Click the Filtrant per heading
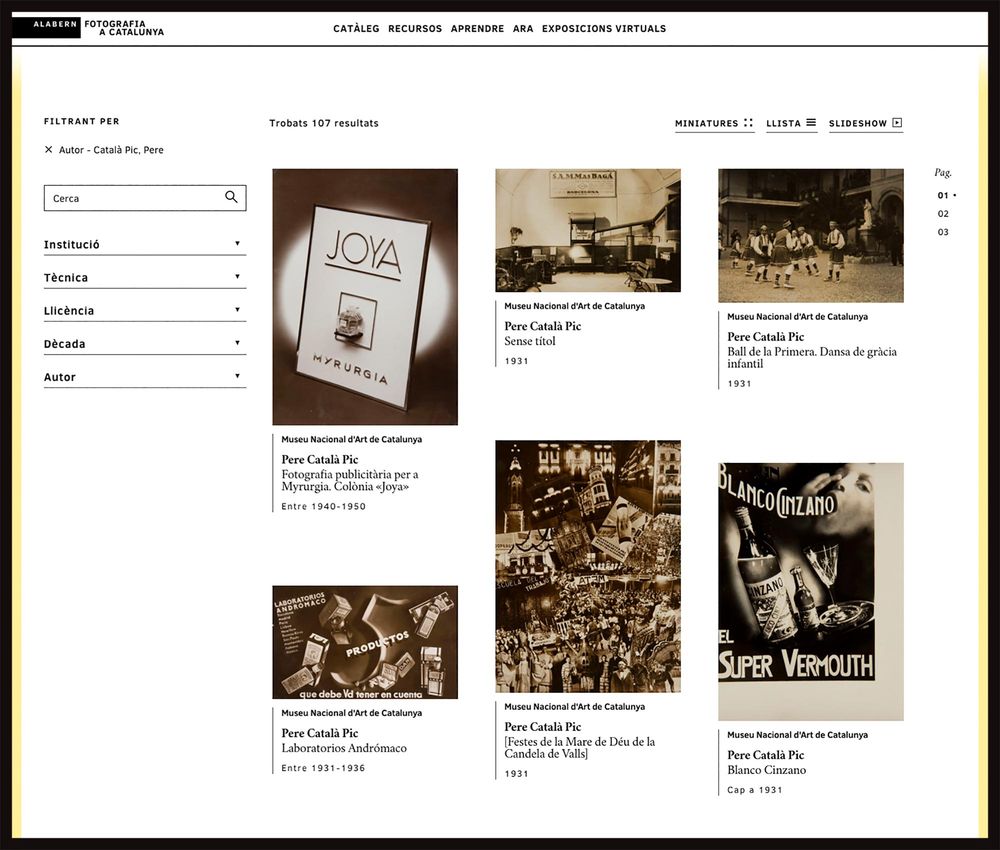 pyautogui.click(x=82, y=121)
